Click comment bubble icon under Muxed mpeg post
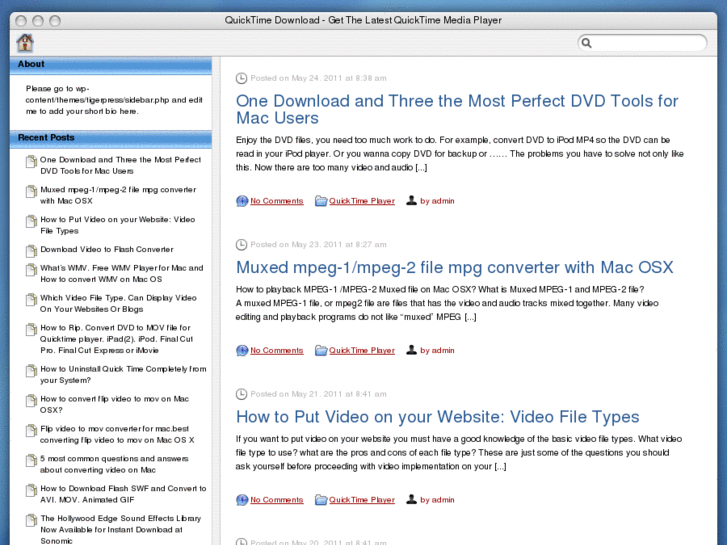The height and width of the screenshot is (545, 727). 242,350
